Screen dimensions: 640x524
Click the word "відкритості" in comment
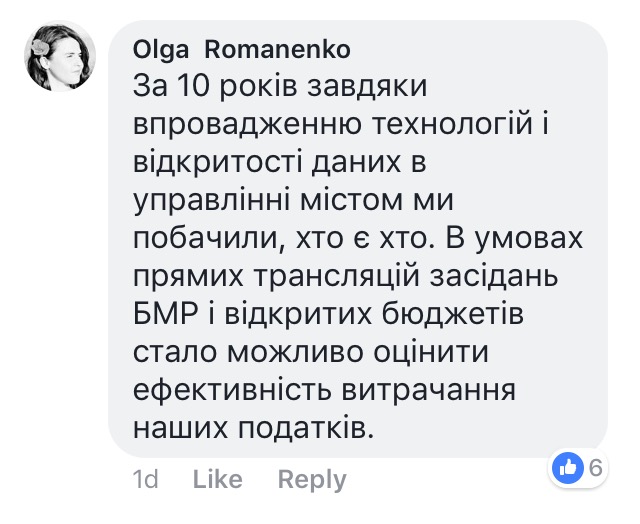[x=218, y=162]
